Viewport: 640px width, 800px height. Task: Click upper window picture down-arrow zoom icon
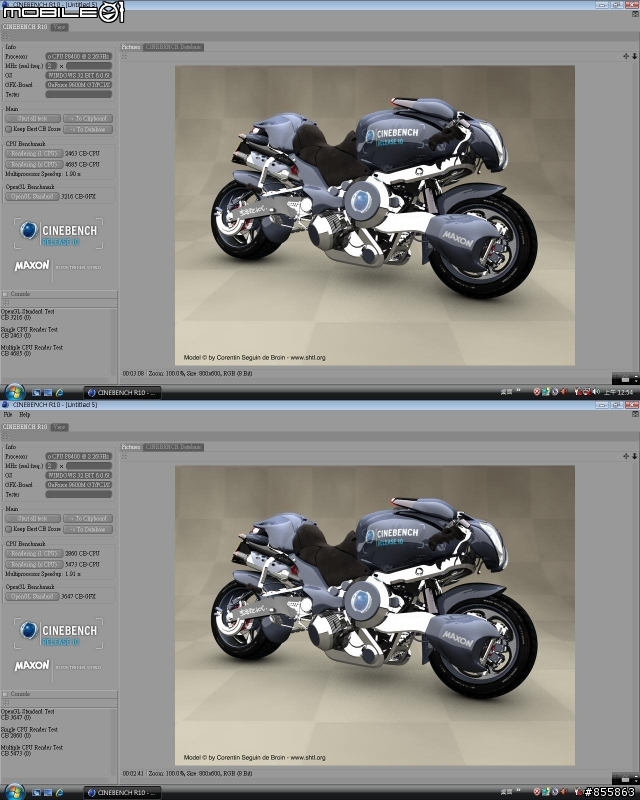[634, 56]
